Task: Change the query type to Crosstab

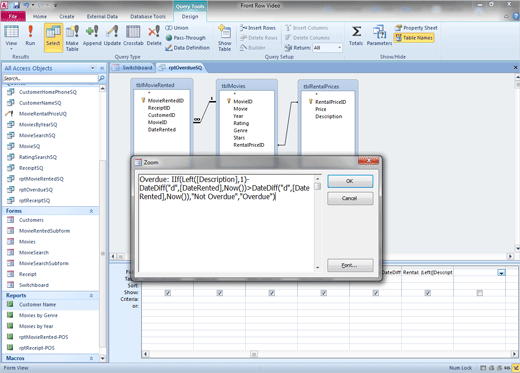Action: 133,35
